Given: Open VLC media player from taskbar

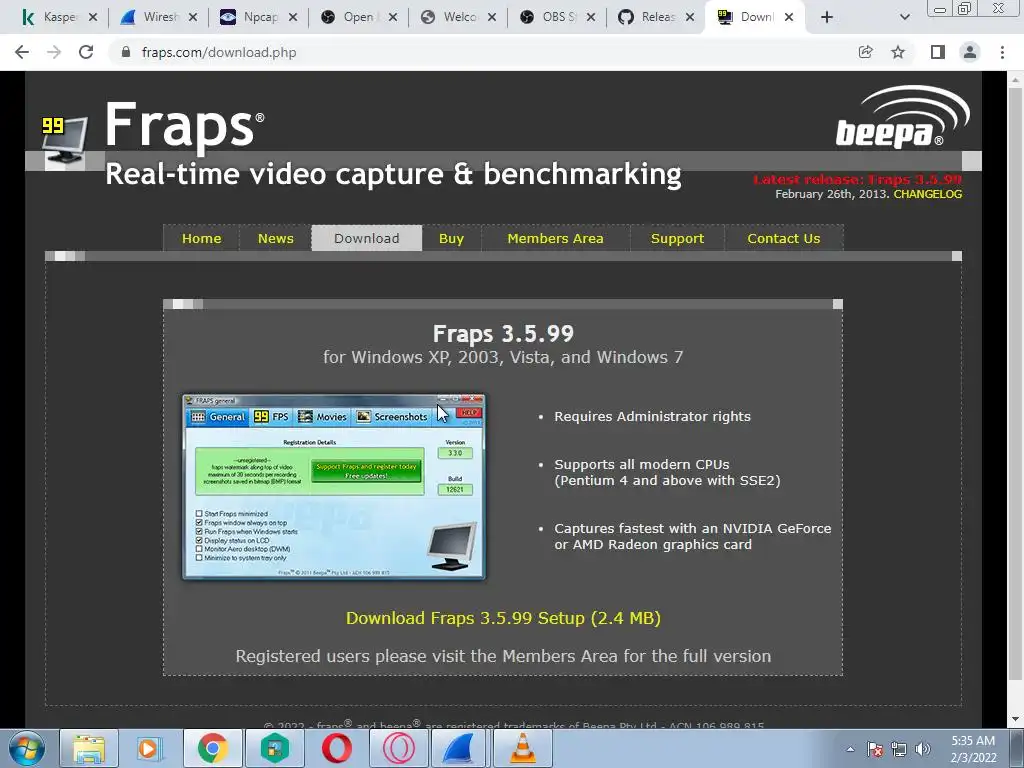Looking at the screenshot, I should pos(522,748).
